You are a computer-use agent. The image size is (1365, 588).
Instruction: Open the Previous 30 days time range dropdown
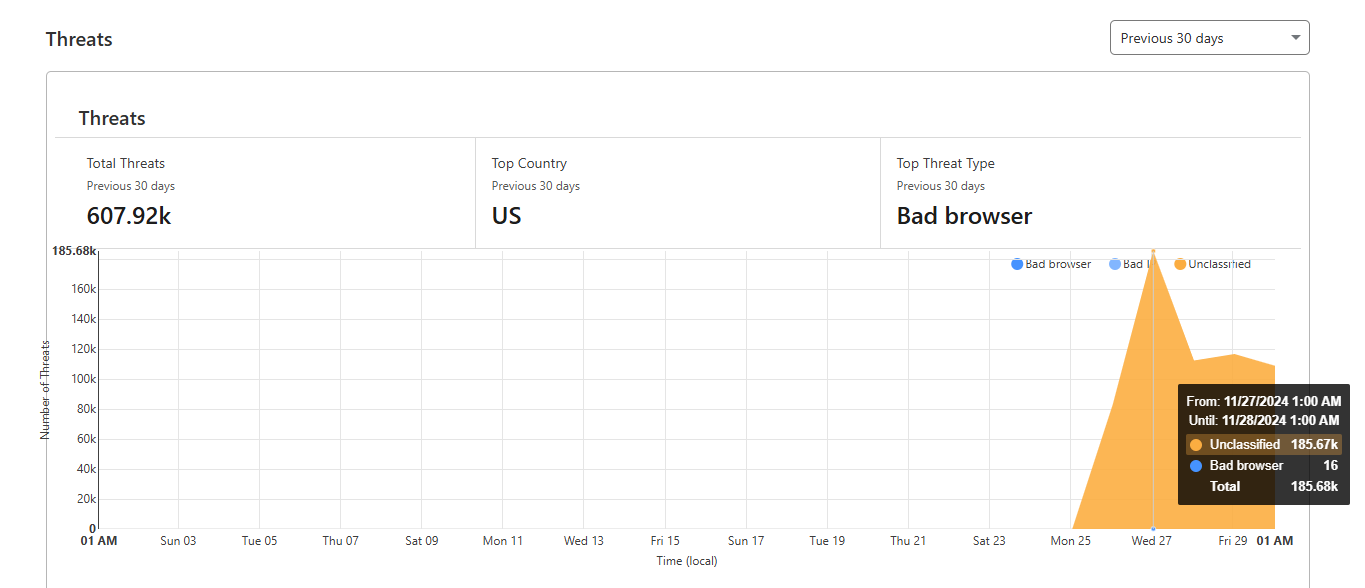pos(1209,38)
